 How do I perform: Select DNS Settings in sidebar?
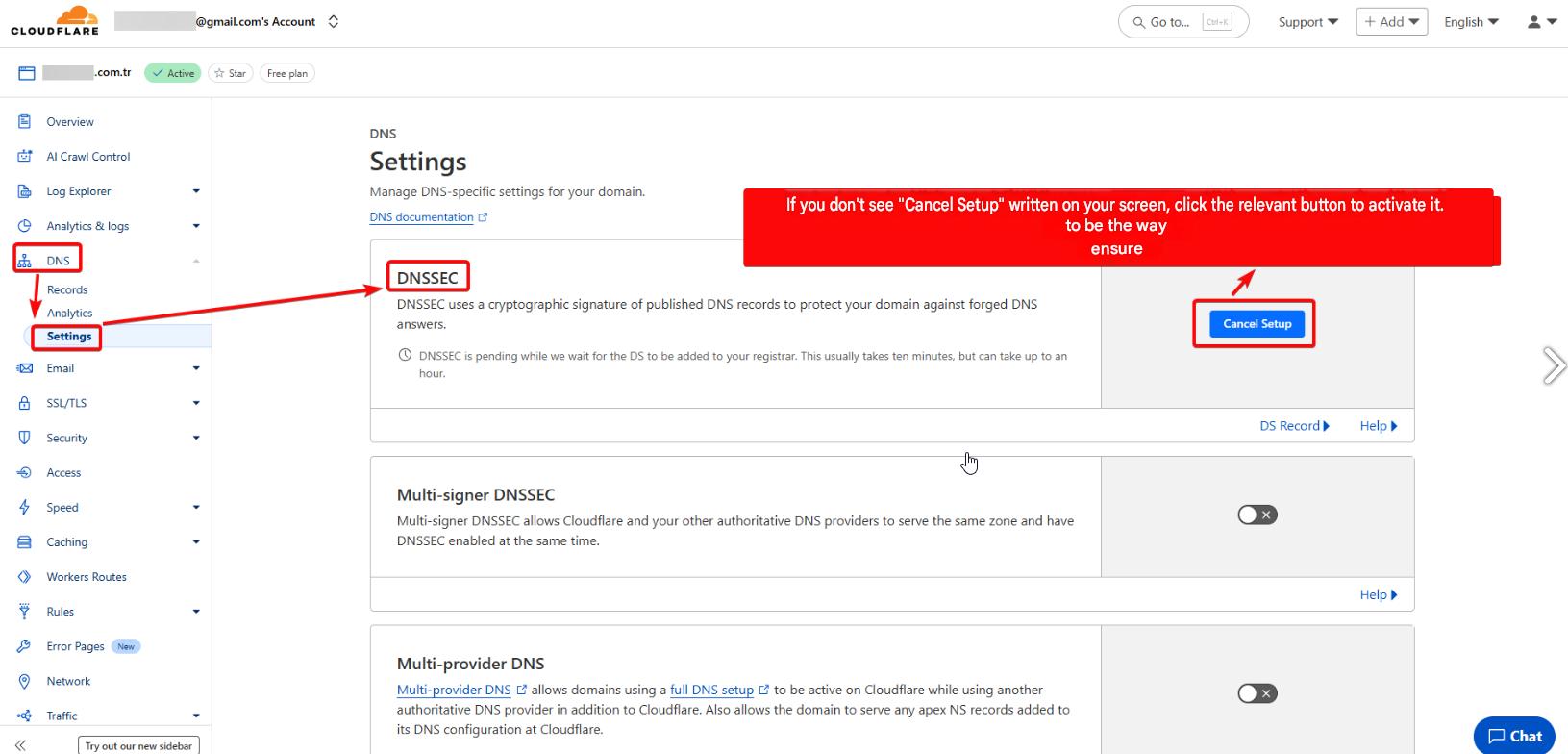[x=69, y=336]
